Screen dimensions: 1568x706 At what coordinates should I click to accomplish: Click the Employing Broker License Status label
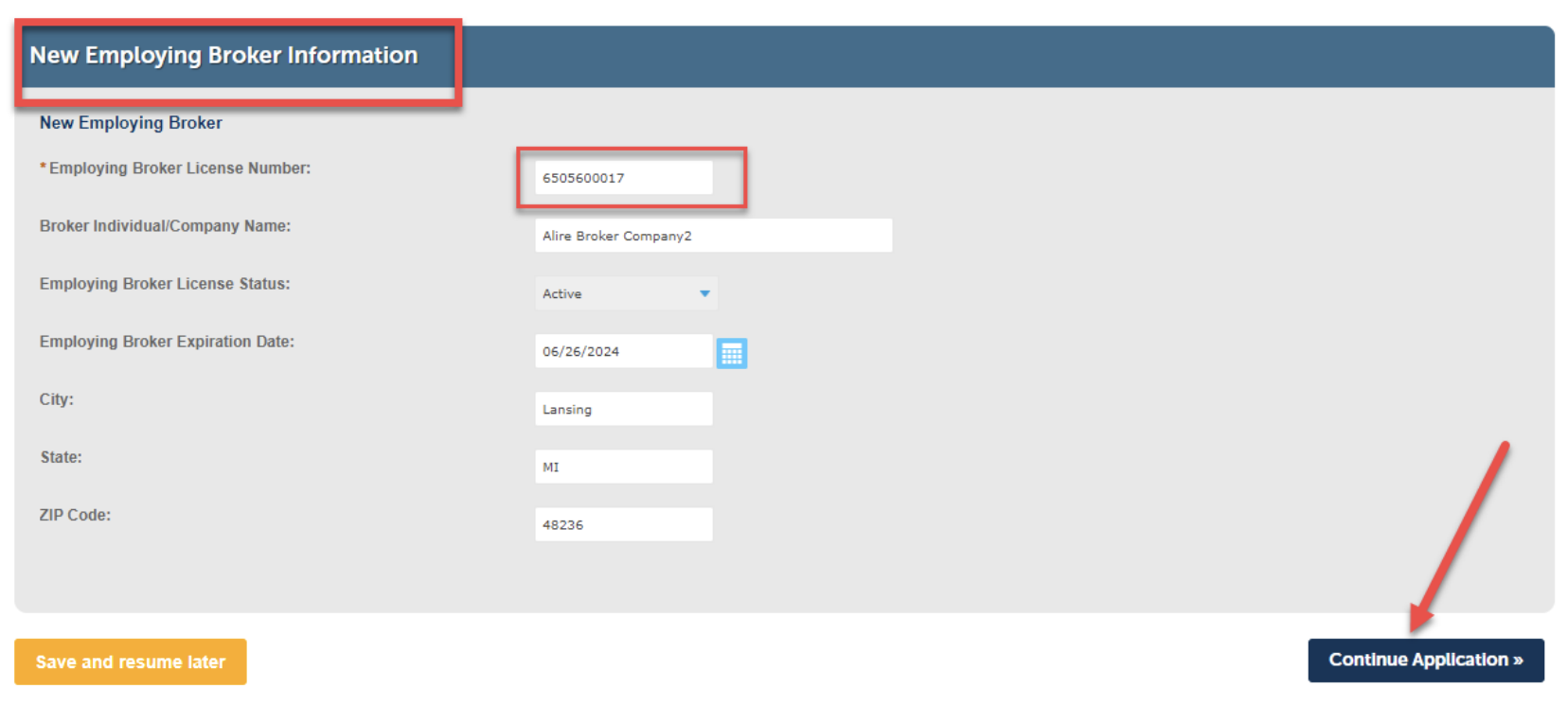tap(165, 284)
